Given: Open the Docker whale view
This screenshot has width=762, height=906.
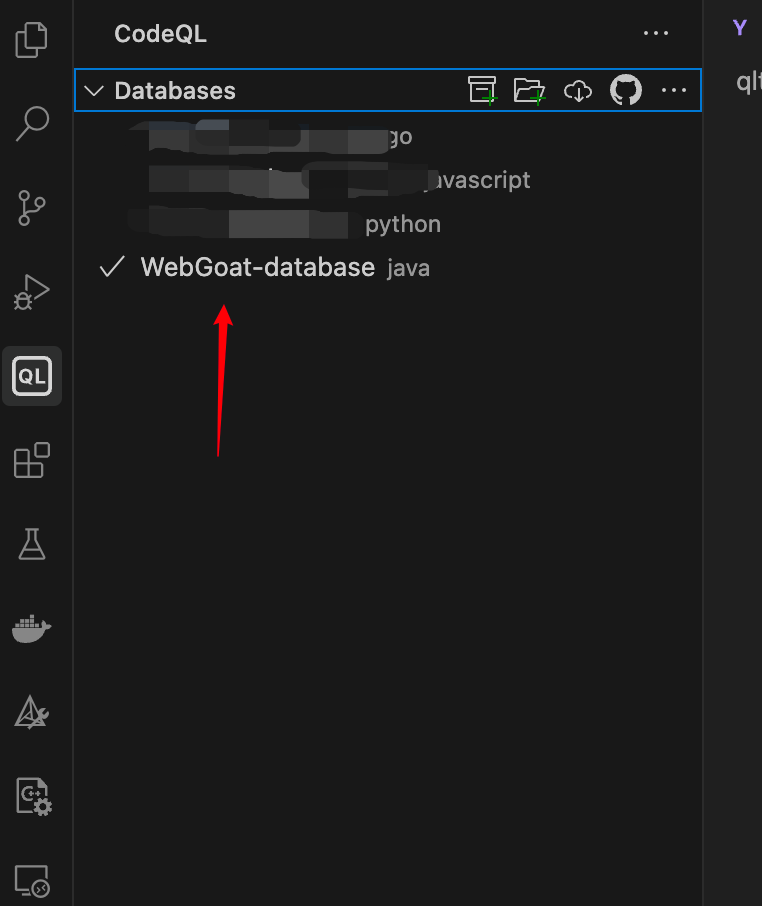Looking at the screenshot, I should pos(32,629).
